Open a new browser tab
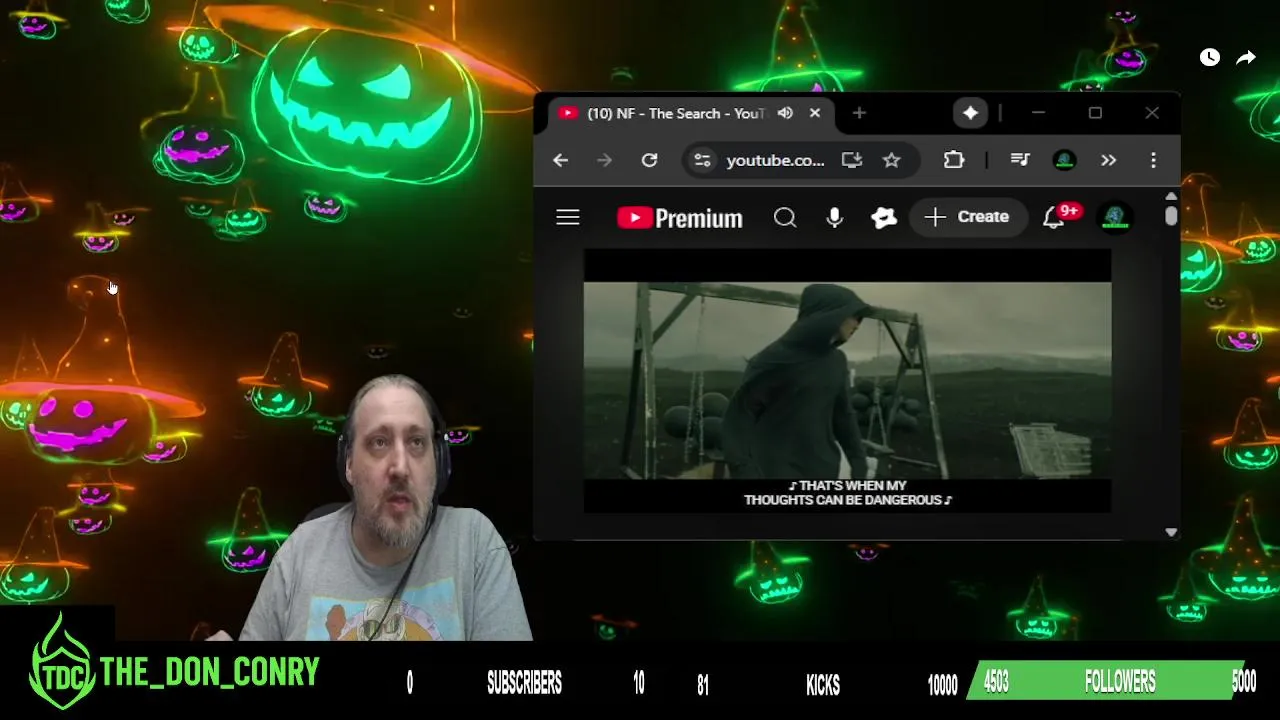This screenshot has width=1280, height=720. 859,113
